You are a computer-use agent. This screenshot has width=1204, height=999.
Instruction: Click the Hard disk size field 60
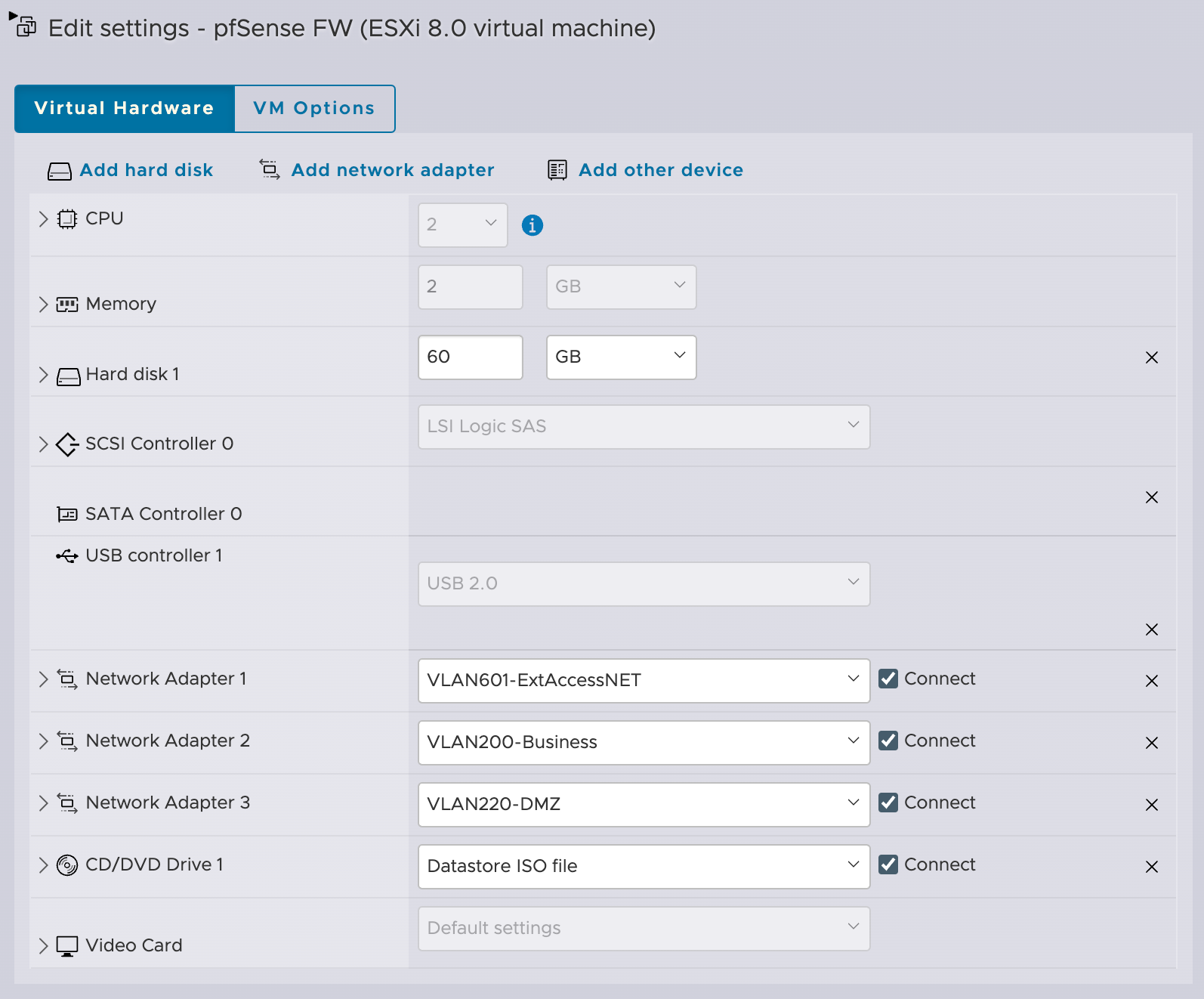471,357
